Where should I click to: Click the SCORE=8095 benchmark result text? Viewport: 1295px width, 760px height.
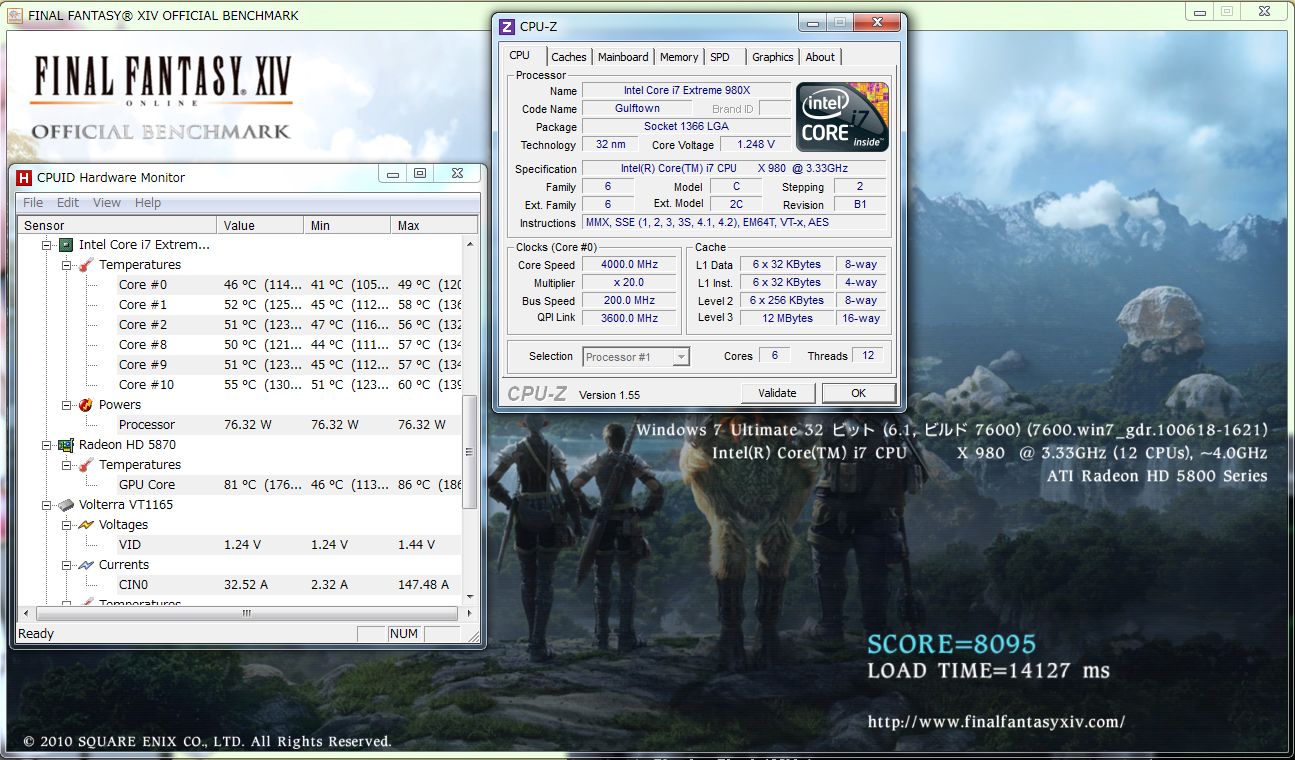[951, 644]
